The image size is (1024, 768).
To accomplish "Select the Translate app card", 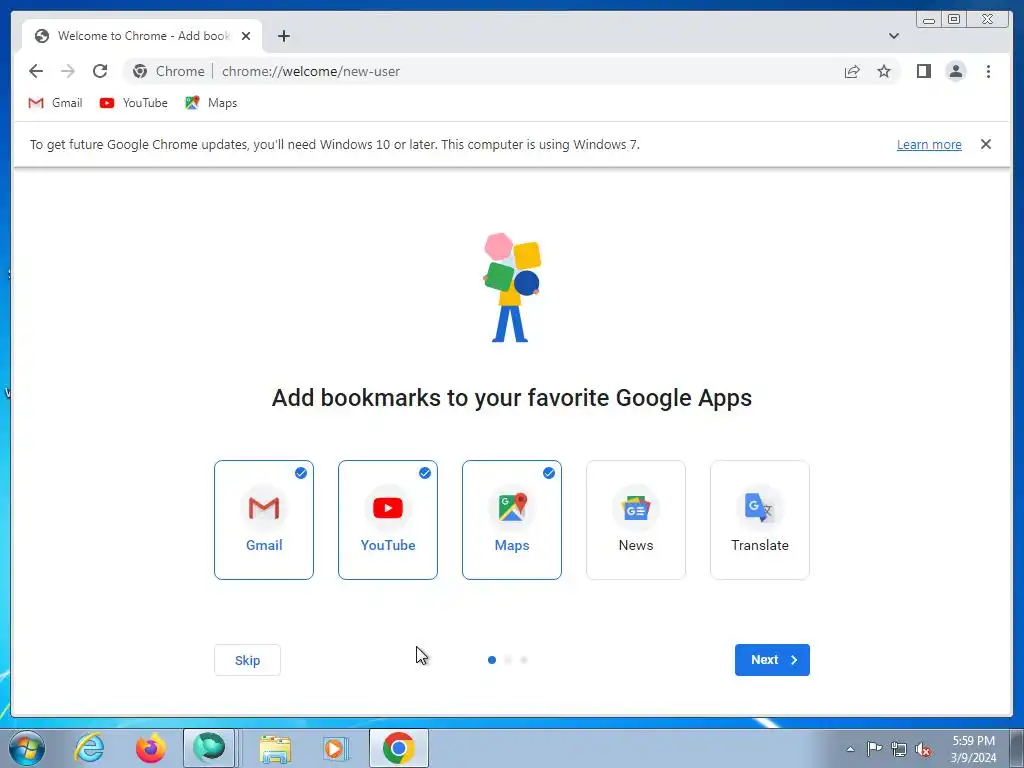I will click(760, 520).
